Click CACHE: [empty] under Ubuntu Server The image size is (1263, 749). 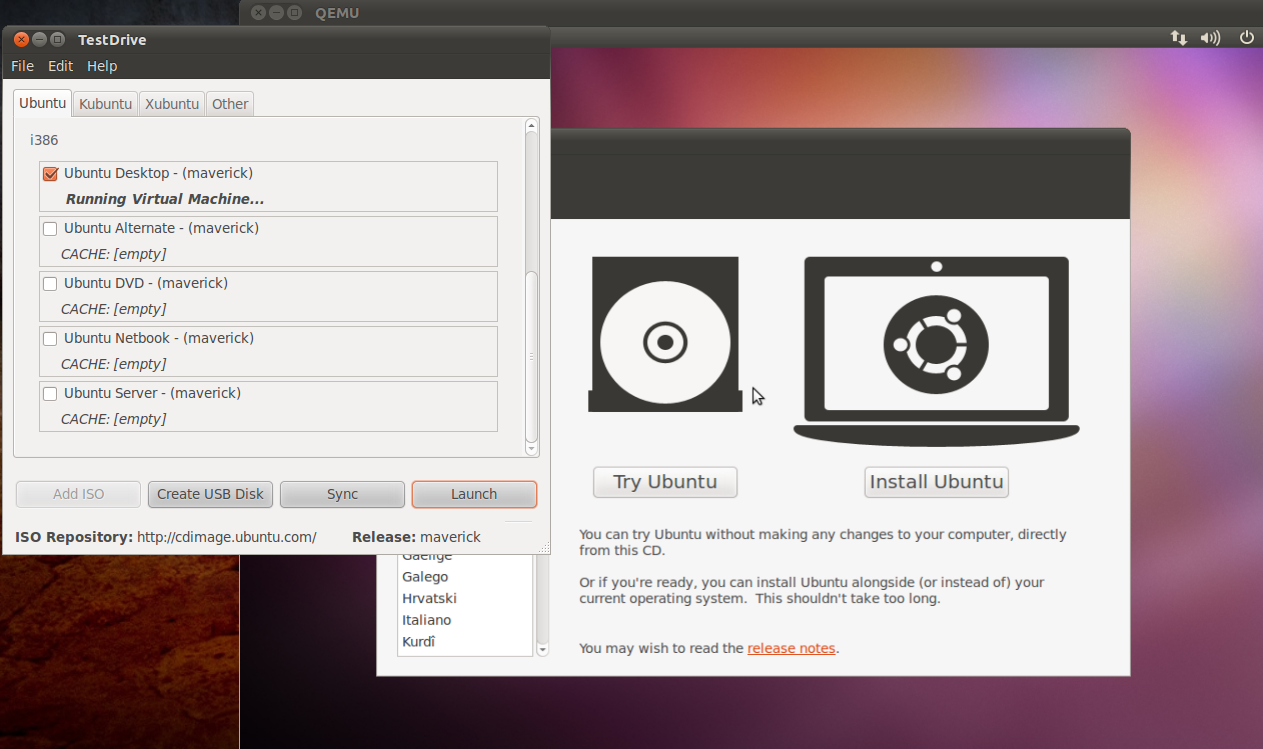coord(113,419)
